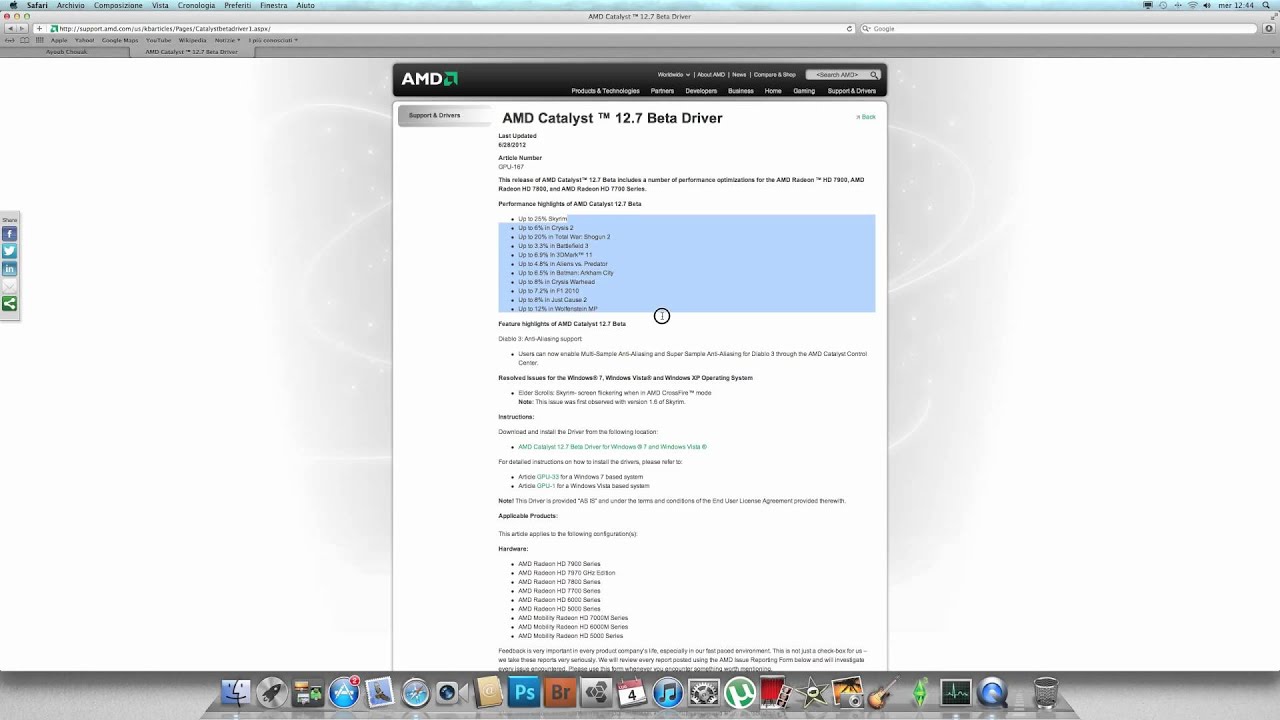1280x720 pixels.
Task: Open the Preferiti menu
Action: coord(238,5)
